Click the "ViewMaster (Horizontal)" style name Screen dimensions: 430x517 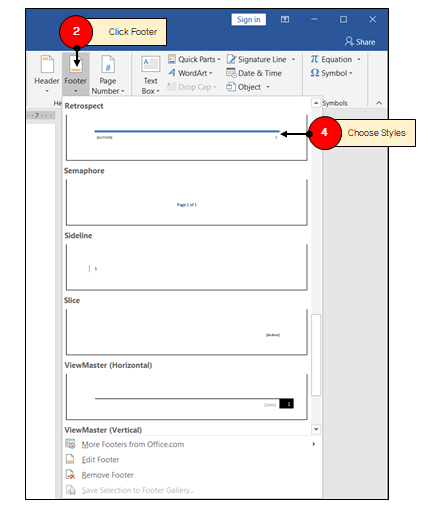[108, 365]
